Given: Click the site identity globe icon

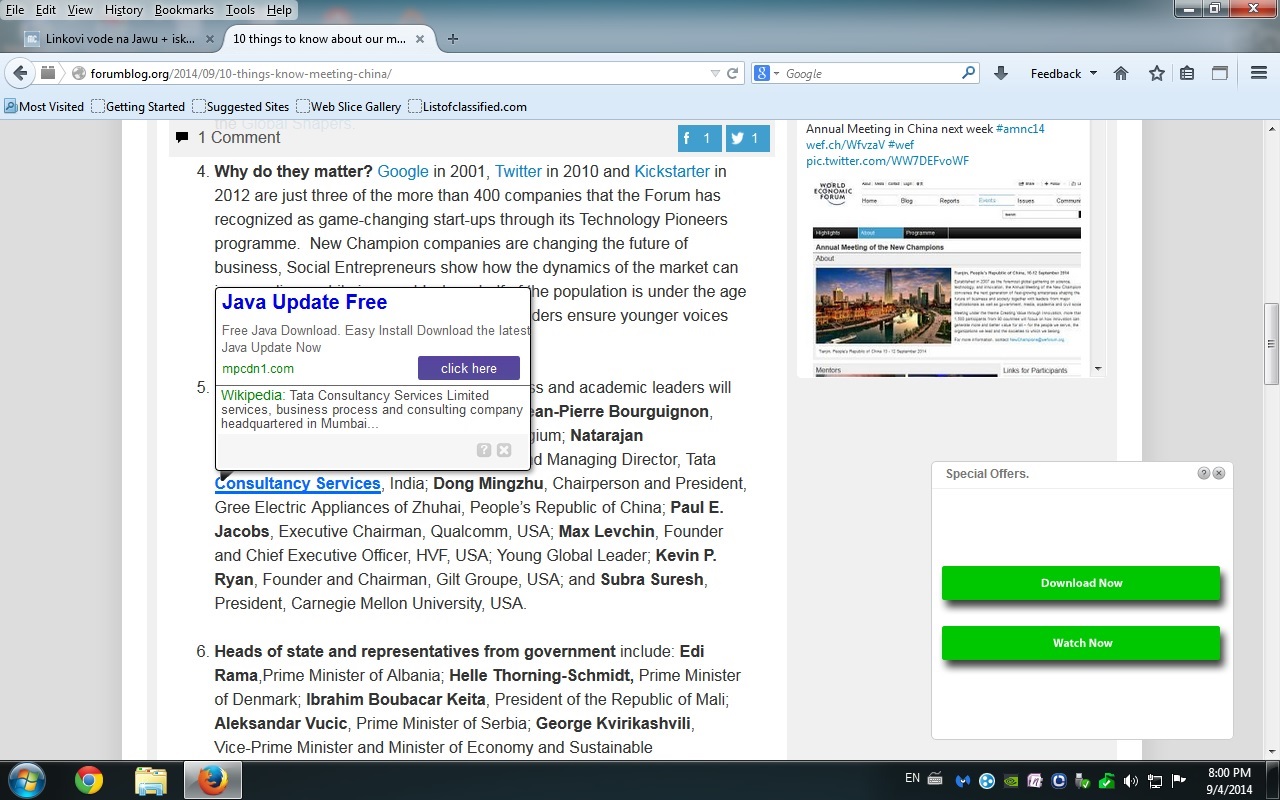Looking at the screenshot, I should [x=79, y=74].
